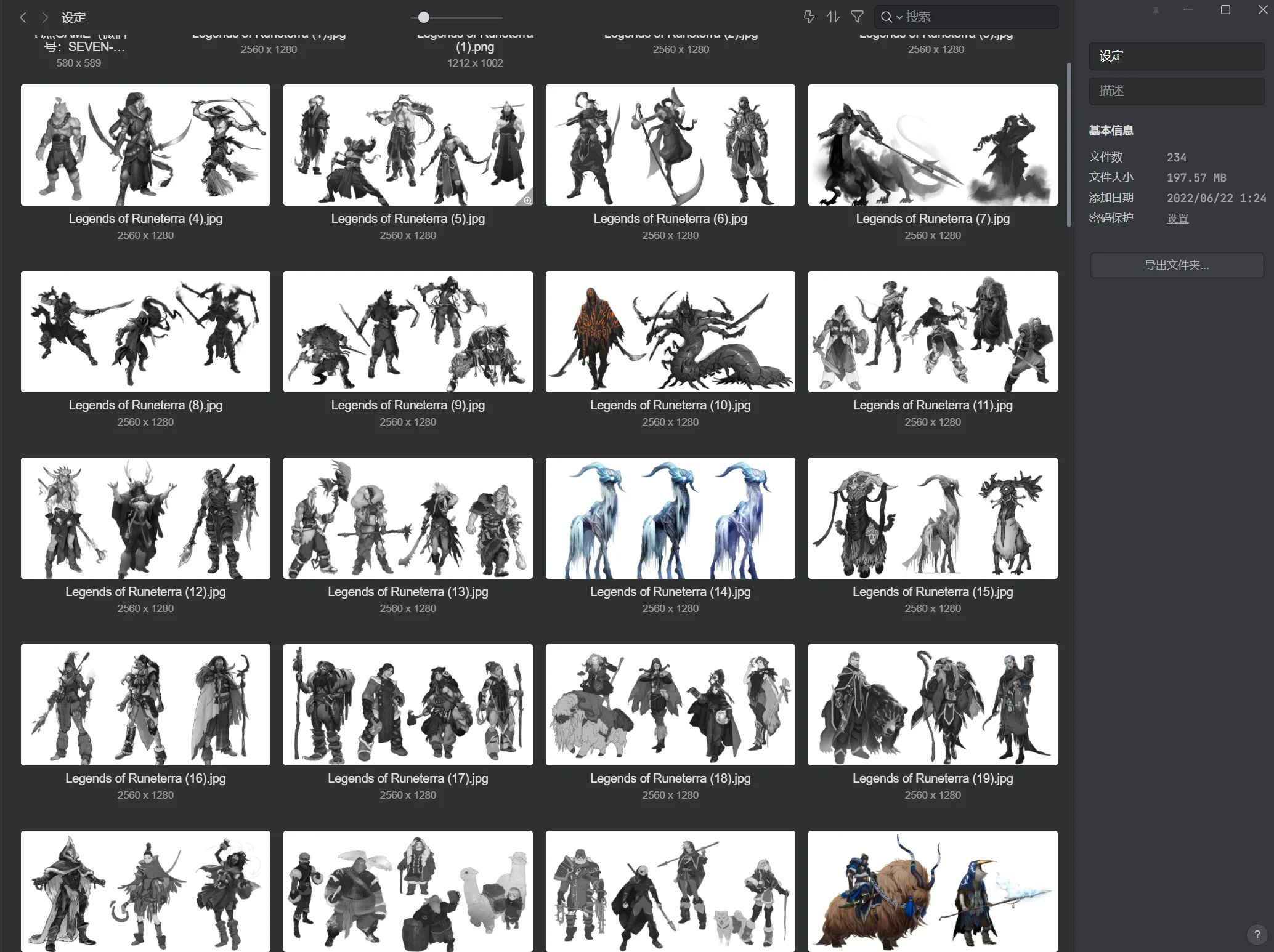Select the Legends of Runeterra (11) thumbnail
Screen dimensions: 1274x952
(933, 332)
